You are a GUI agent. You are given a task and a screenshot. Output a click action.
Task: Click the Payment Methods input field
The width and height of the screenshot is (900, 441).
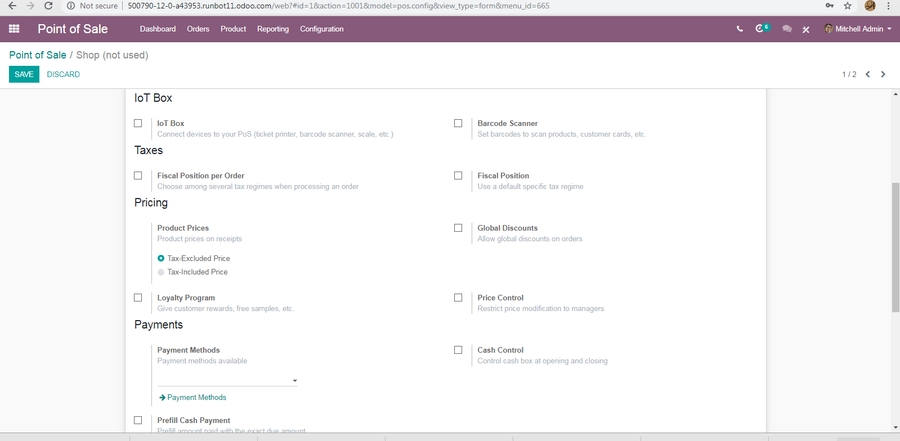point(227,380)
